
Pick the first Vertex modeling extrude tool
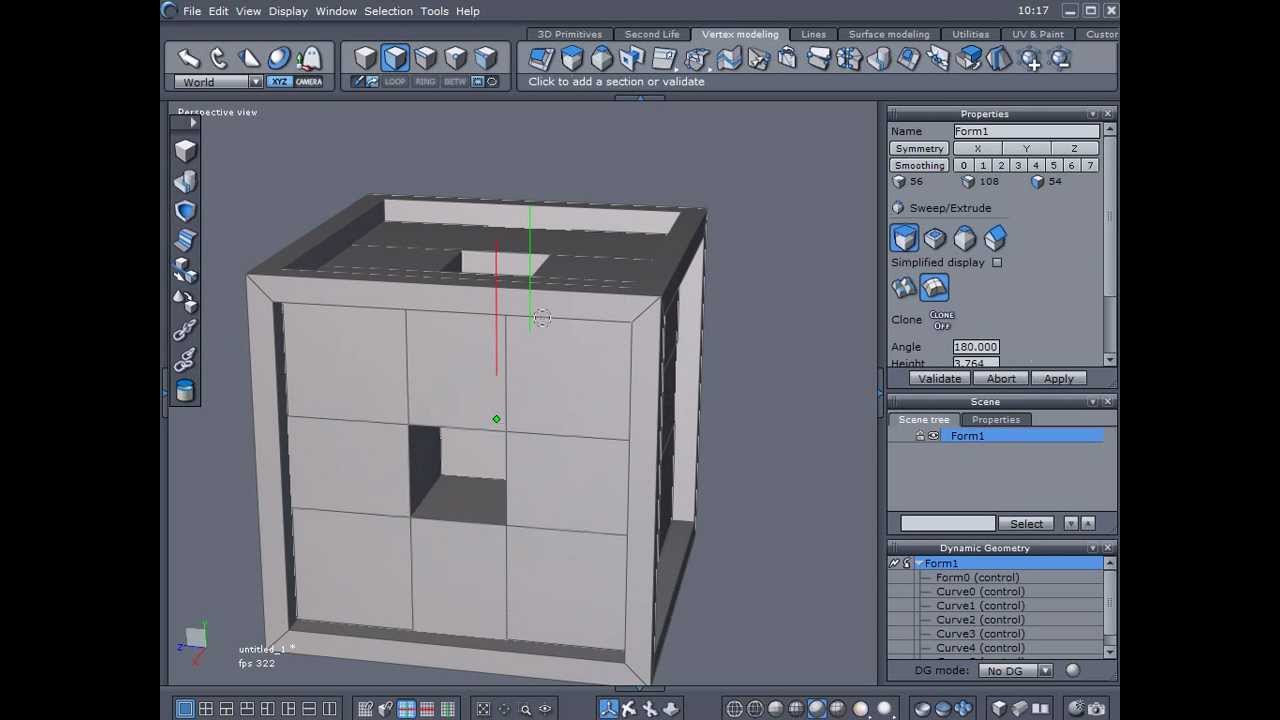[x=541, y=59]
